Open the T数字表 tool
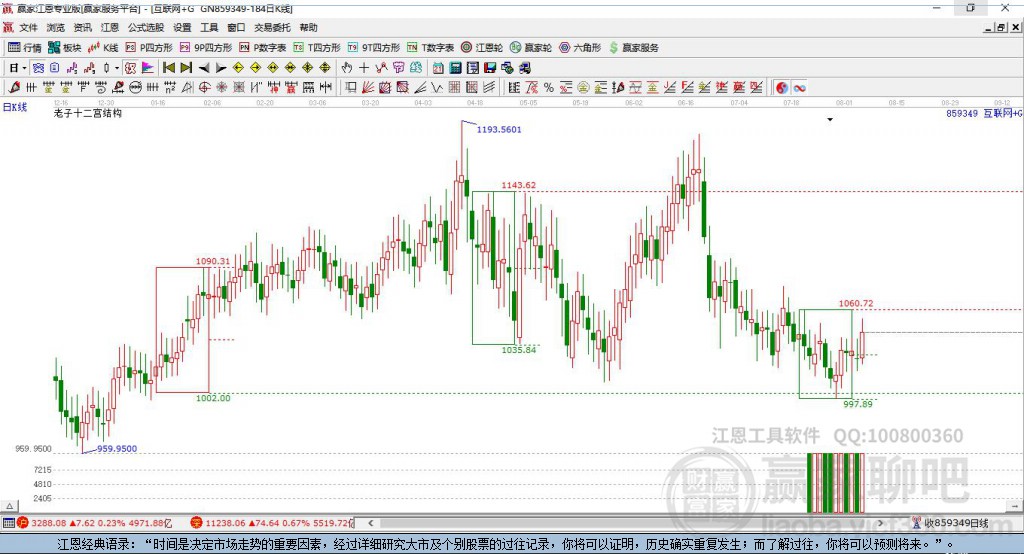The height and width of the screenshot is (554, 1024). (x=430, y=48)
